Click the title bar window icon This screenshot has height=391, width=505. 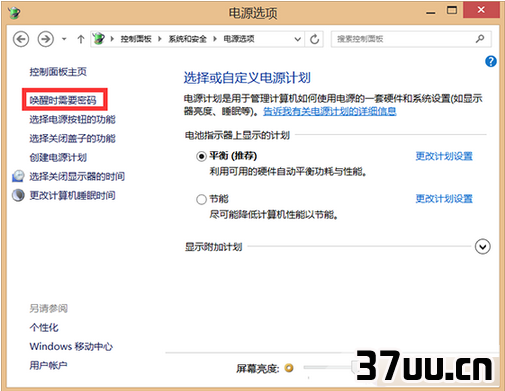tap(14, 13)
